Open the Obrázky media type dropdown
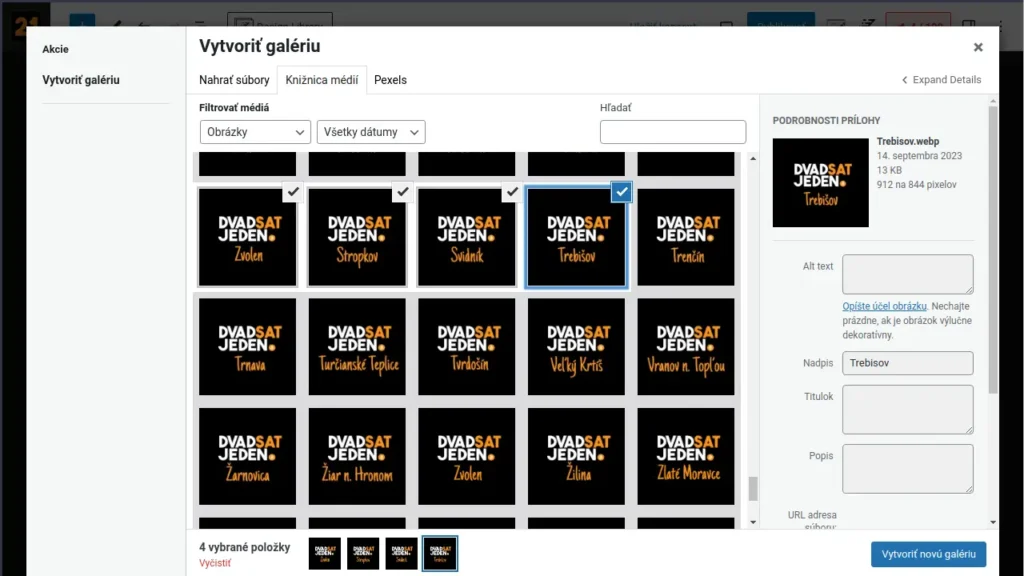 (x=255, y=132)
